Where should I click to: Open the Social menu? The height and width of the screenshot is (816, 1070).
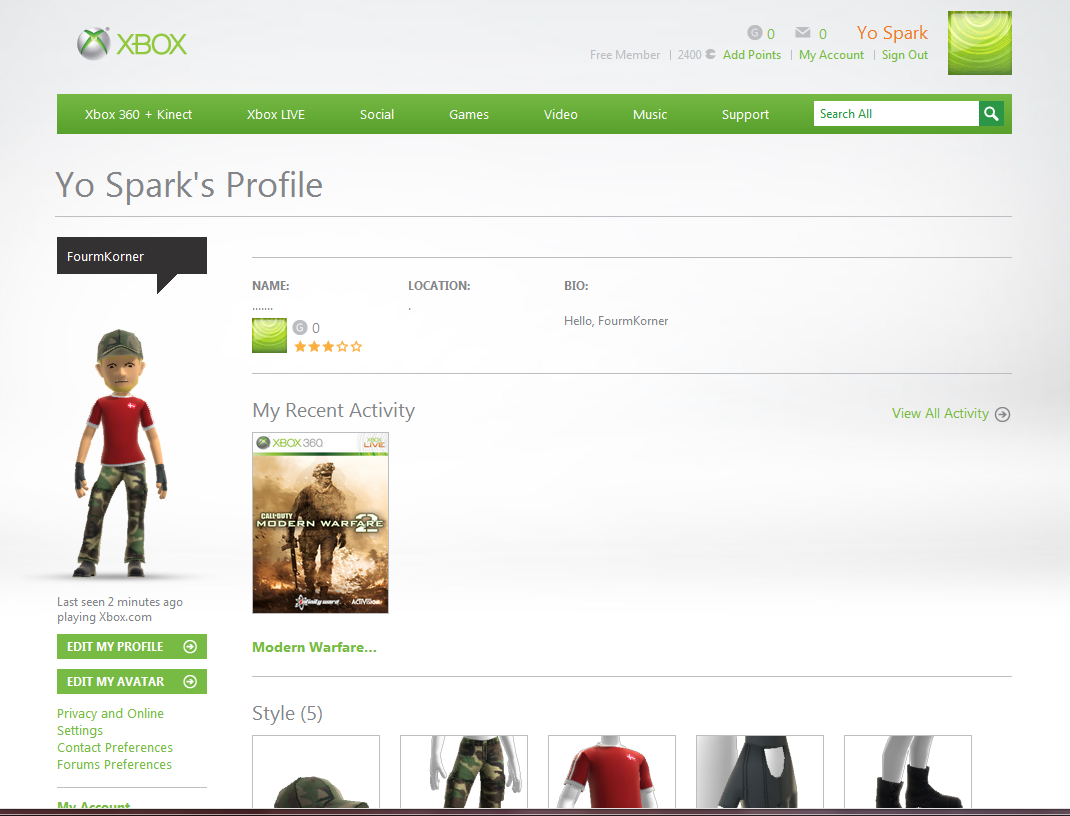tap(377, 115)
